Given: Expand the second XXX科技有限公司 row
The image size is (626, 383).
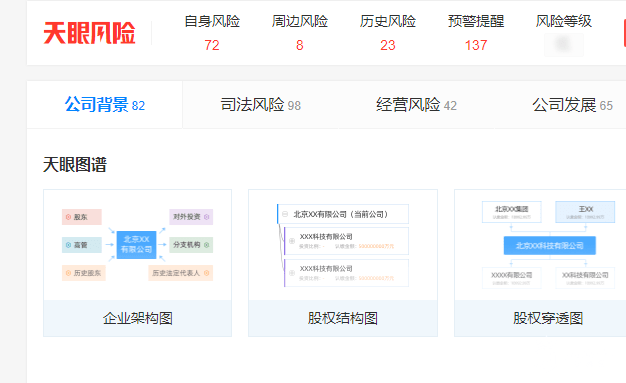Looking at the screenshot, I should (x=292, y=273).
